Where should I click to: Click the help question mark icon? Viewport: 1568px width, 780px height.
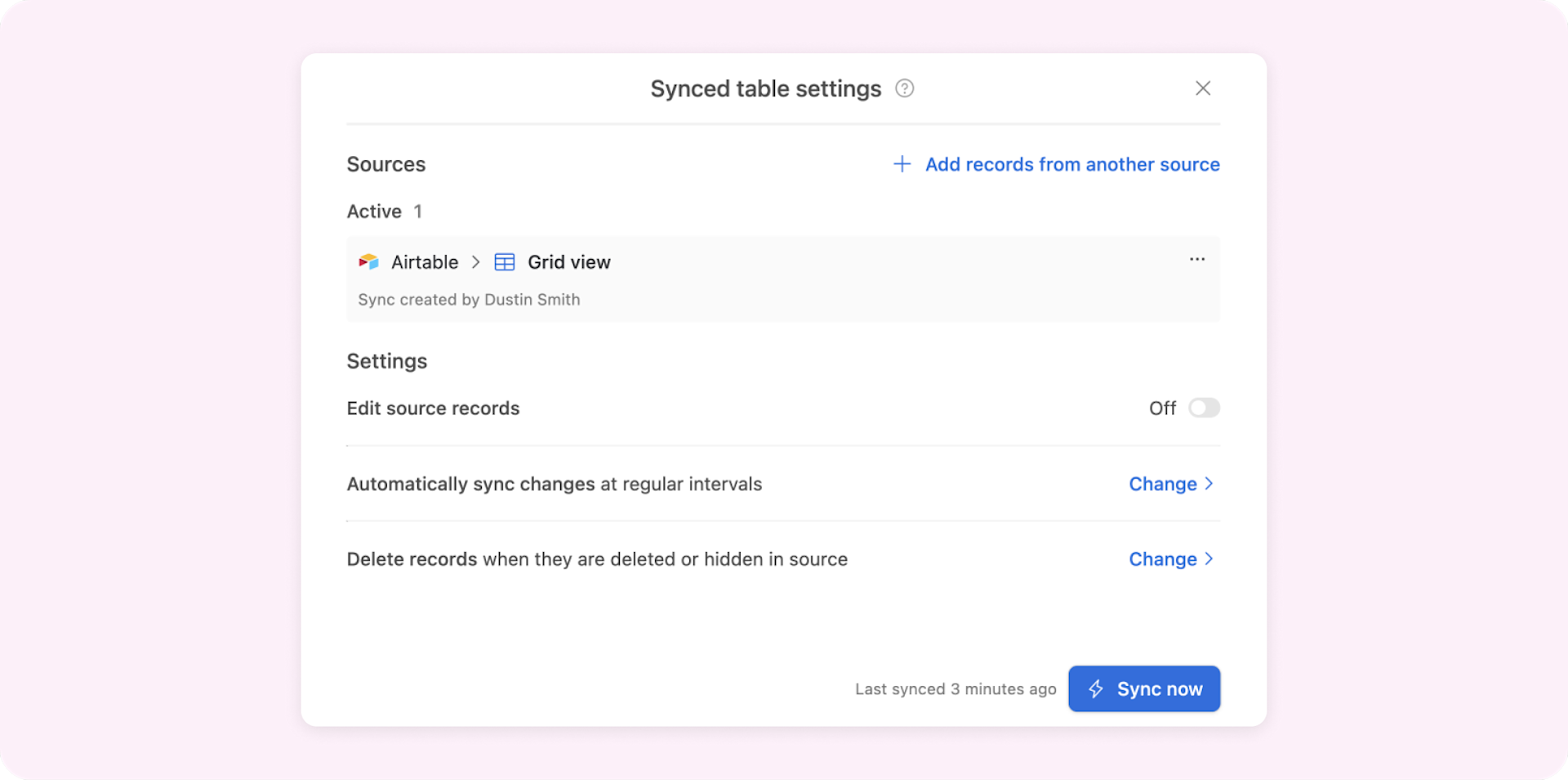pyautogui.click(x=904, y=88)
